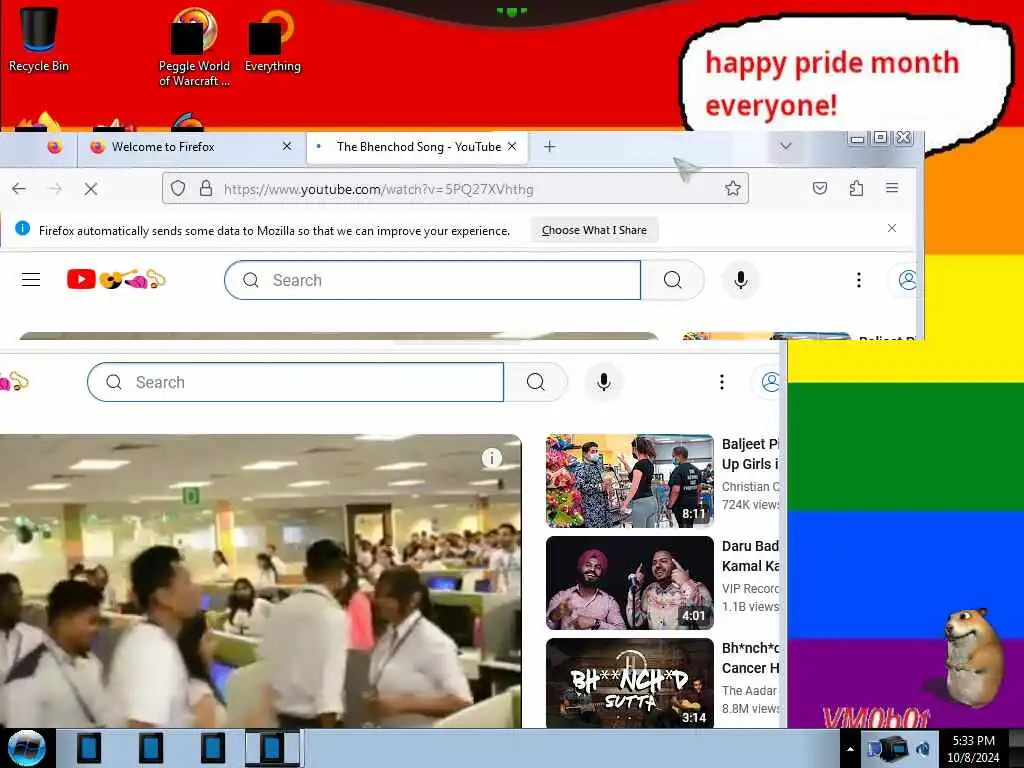Viewport: 1024px width, 768px height.
Task: Open the Baljeet video thumbnail 8:11
Action: (630, 481)
